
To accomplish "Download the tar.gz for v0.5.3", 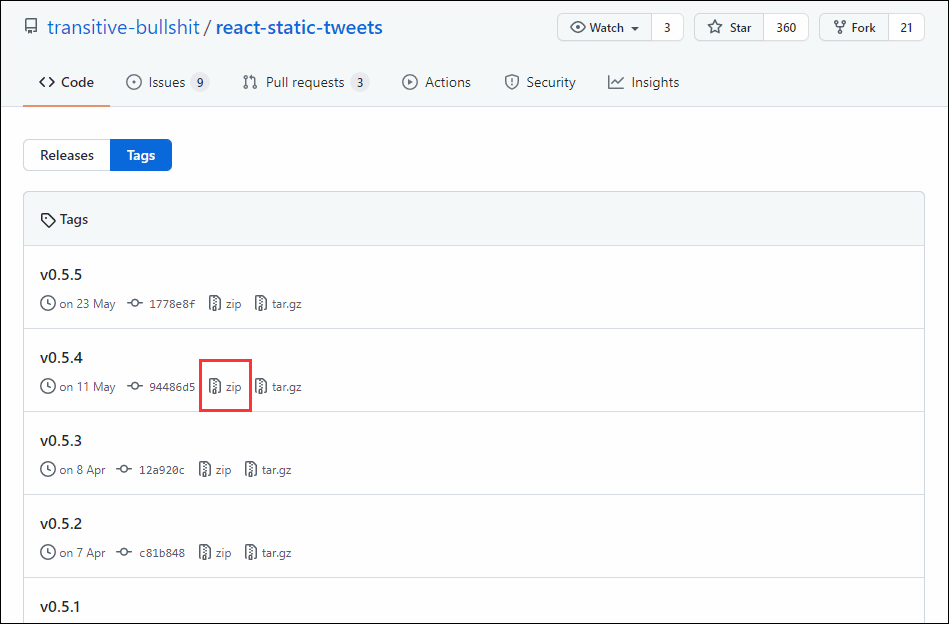I will 268,470.
